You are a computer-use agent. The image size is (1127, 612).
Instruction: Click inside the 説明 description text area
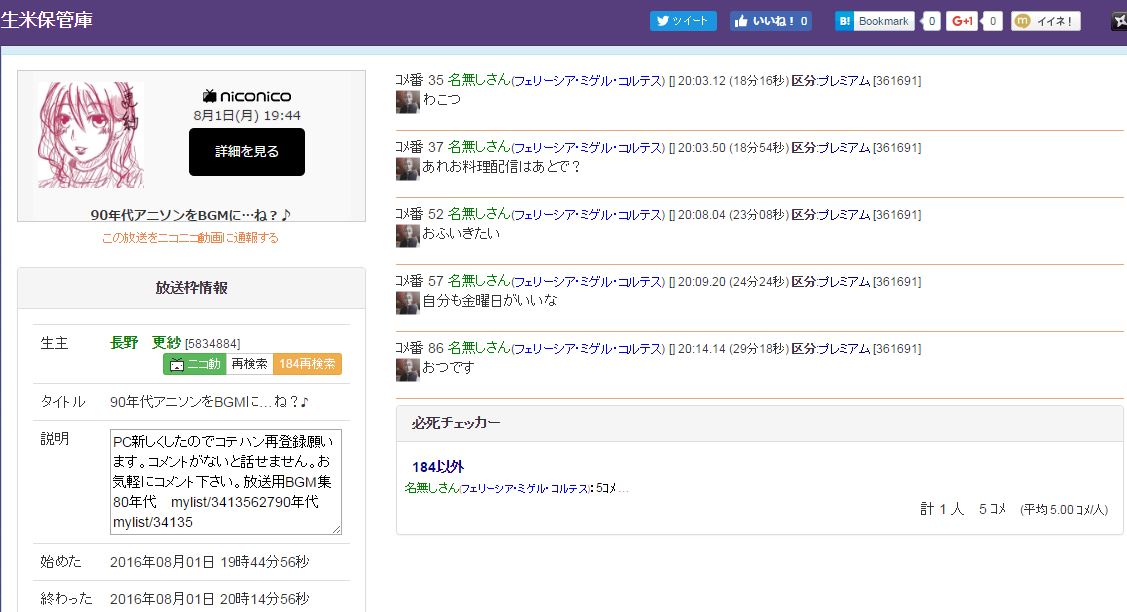tap(225, 482)
